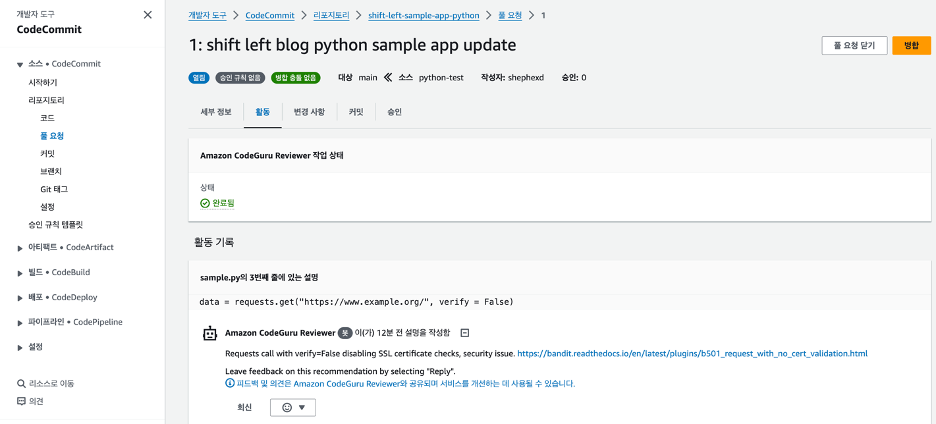
Task: Expand the 배포 • CodeDeploy section
Action: point(20,298)
